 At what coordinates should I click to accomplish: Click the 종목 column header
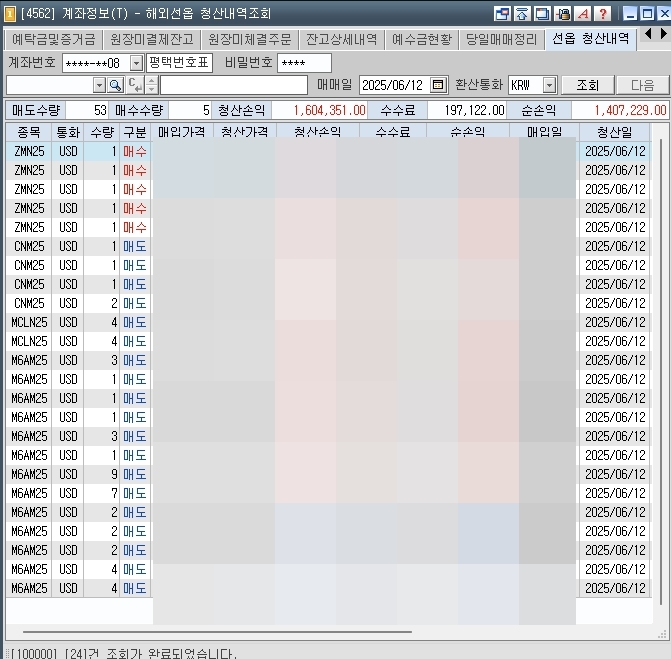point(29,132)
